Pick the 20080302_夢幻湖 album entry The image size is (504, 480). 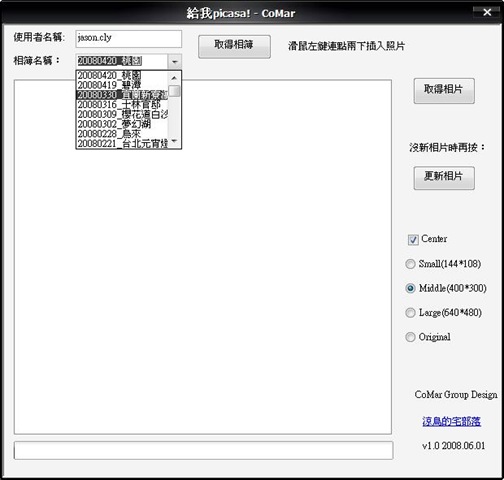122,124
